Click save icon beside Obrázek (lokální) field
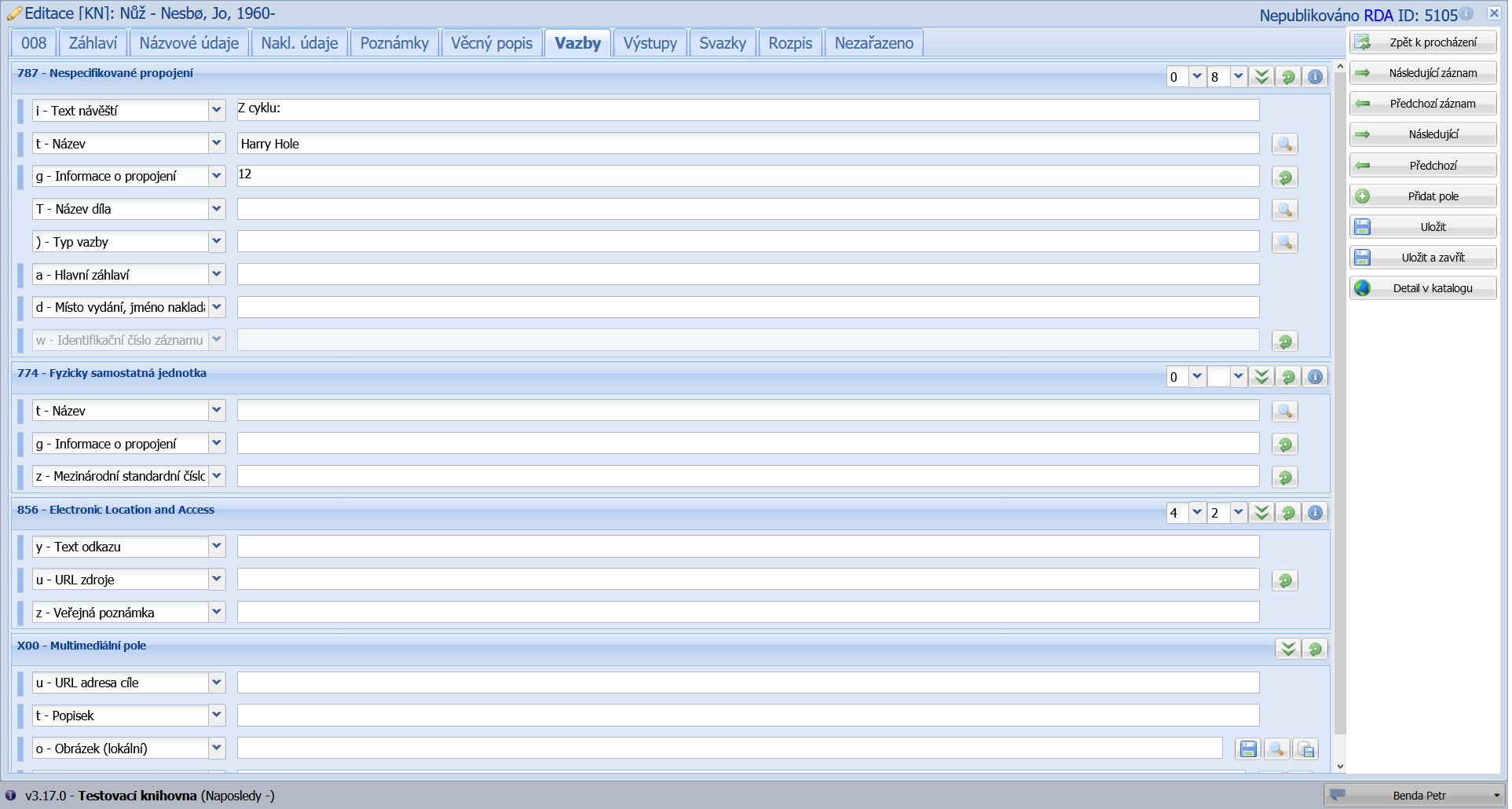Viewport: 1512px width, 809px height. 1248,749
